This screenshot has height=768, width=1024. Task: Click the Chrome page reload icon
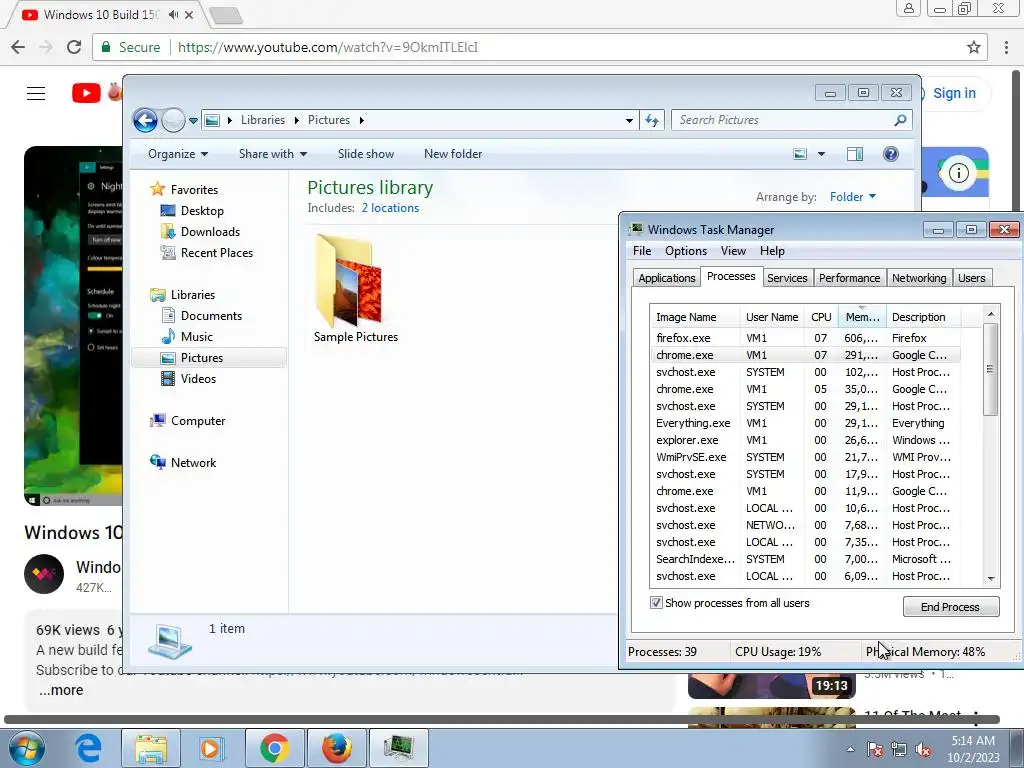coord(74,47)
